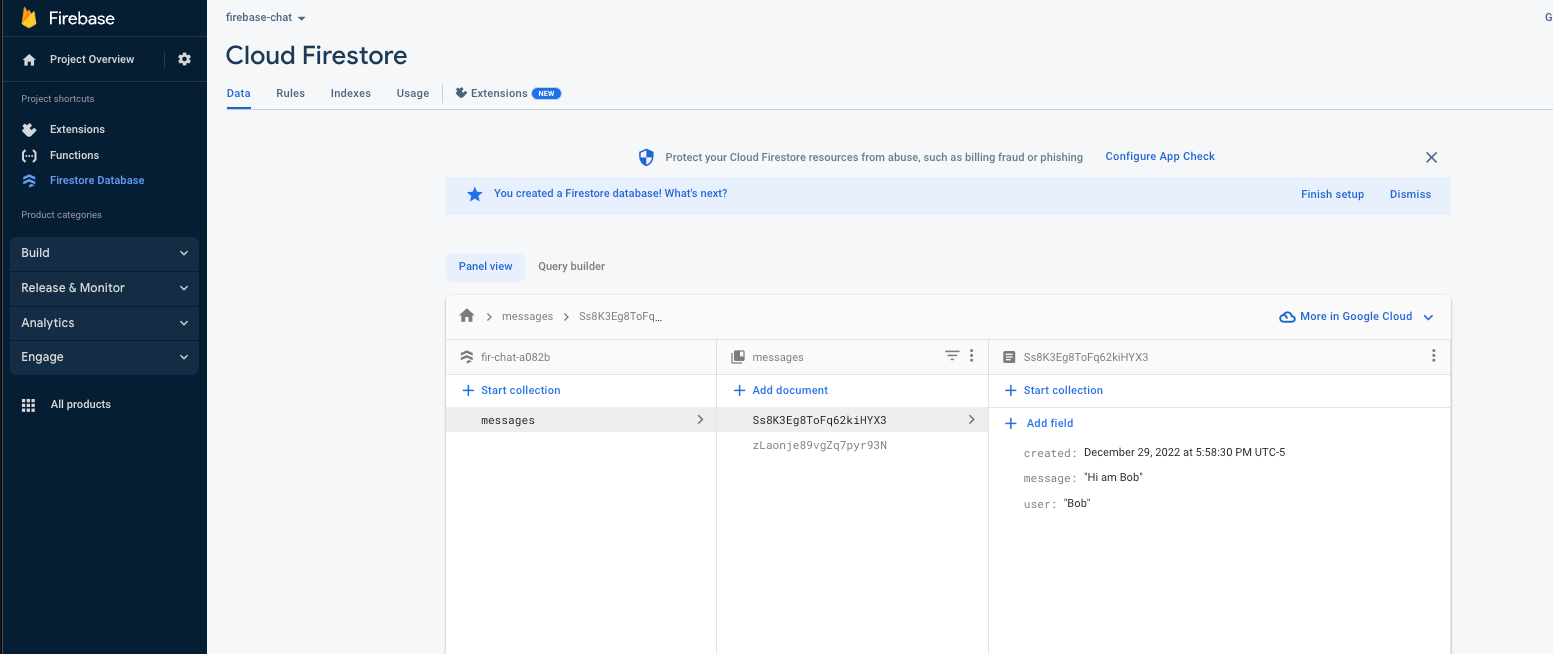Image resolution: width=1553 pixels, height=654 pixels.
Task: Open the firebase-chat project dropdown
Action: coord(266,18)
